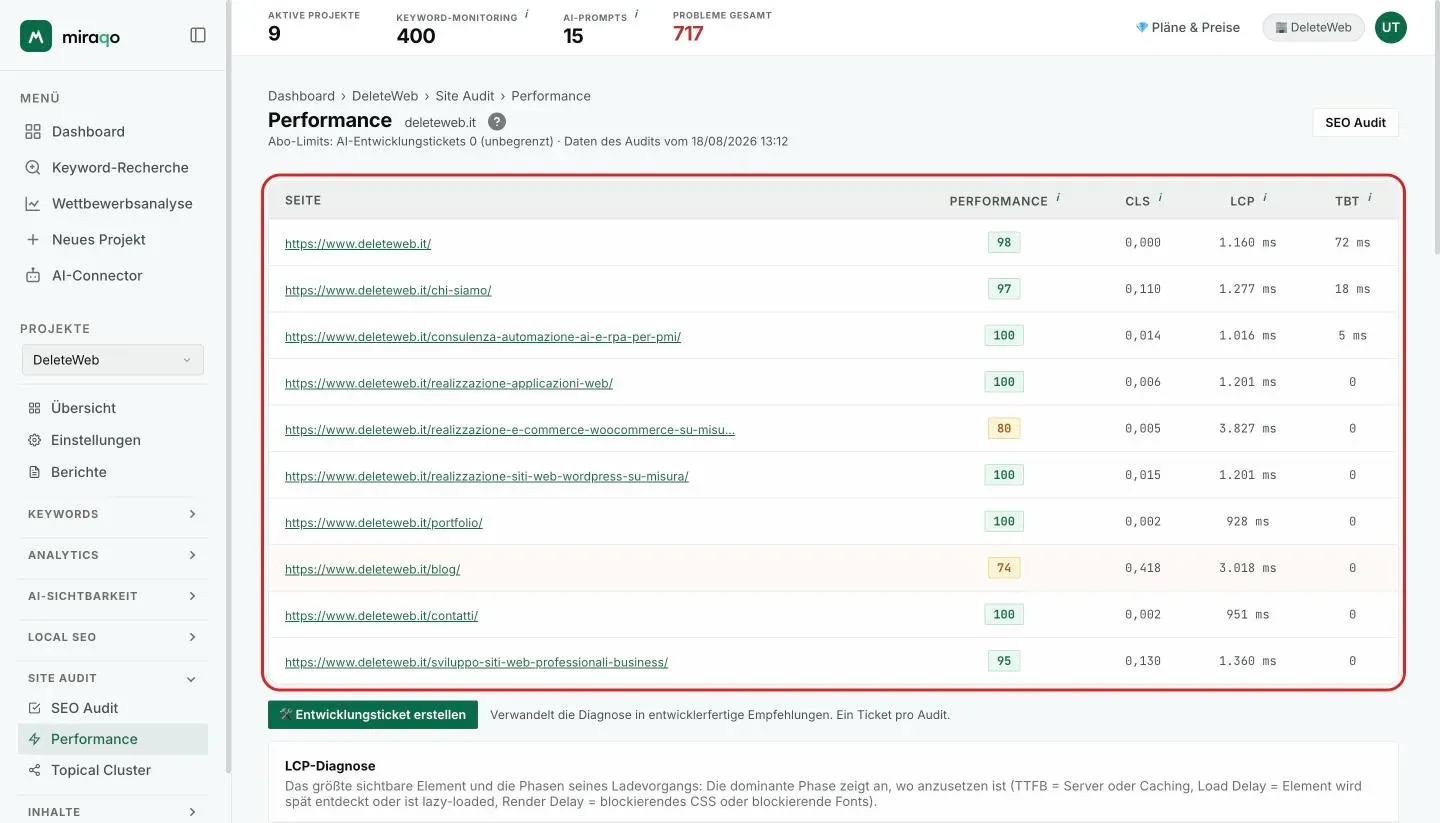Click the Pläne & Preise link
1440x823 pixels.
point(1187,28)
